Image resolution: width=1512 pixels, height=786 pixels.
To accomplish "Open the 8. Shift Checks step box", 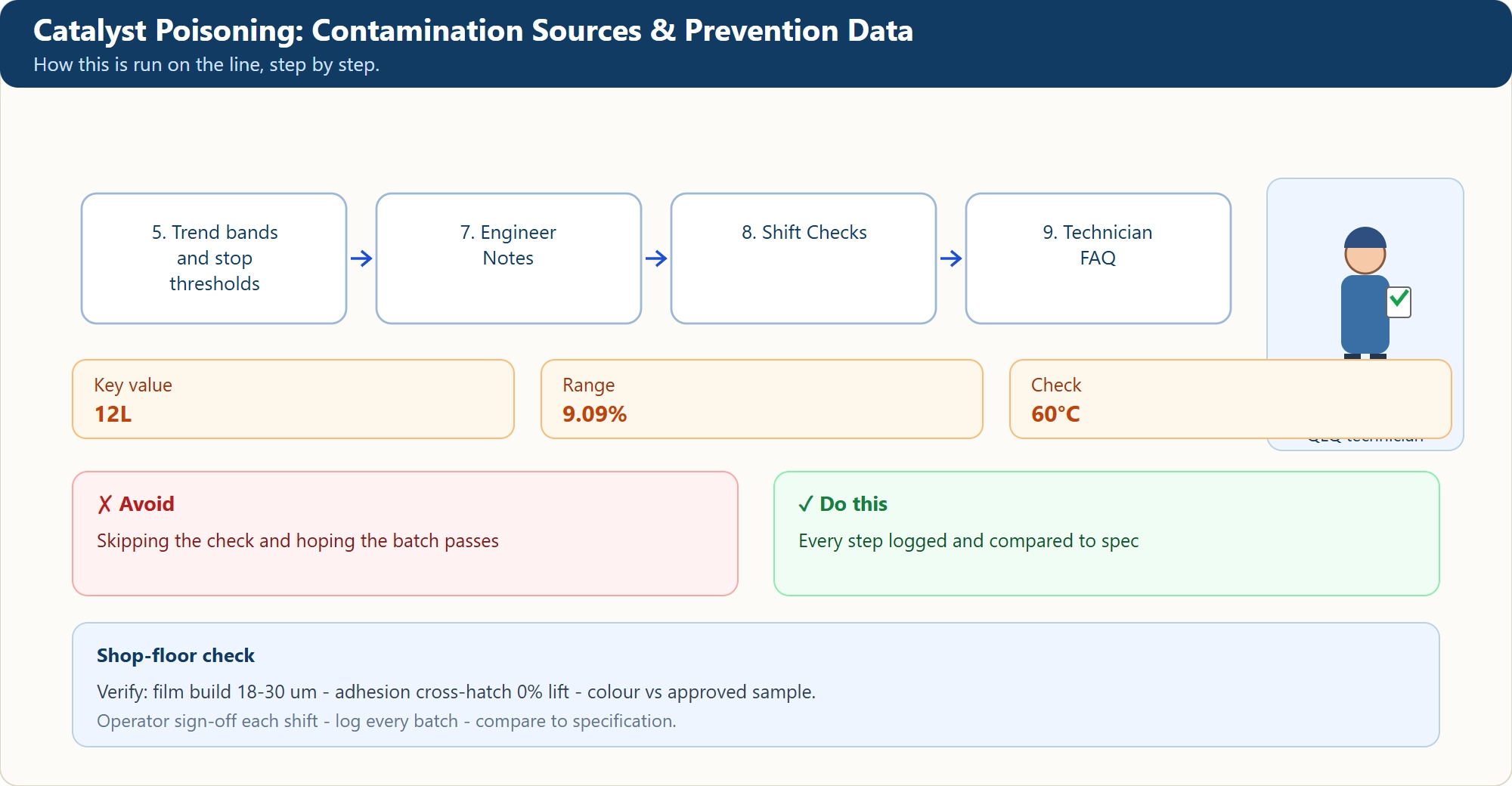I will [x=804, y=258].
